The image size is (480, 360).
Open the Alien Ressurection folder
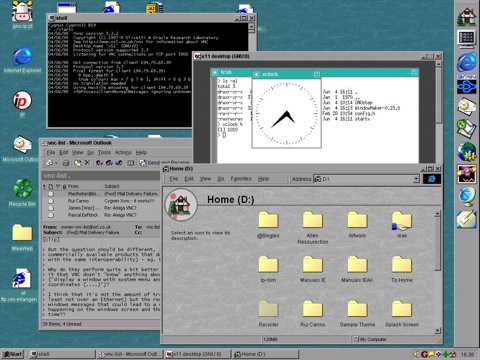[x=312, y=228]
